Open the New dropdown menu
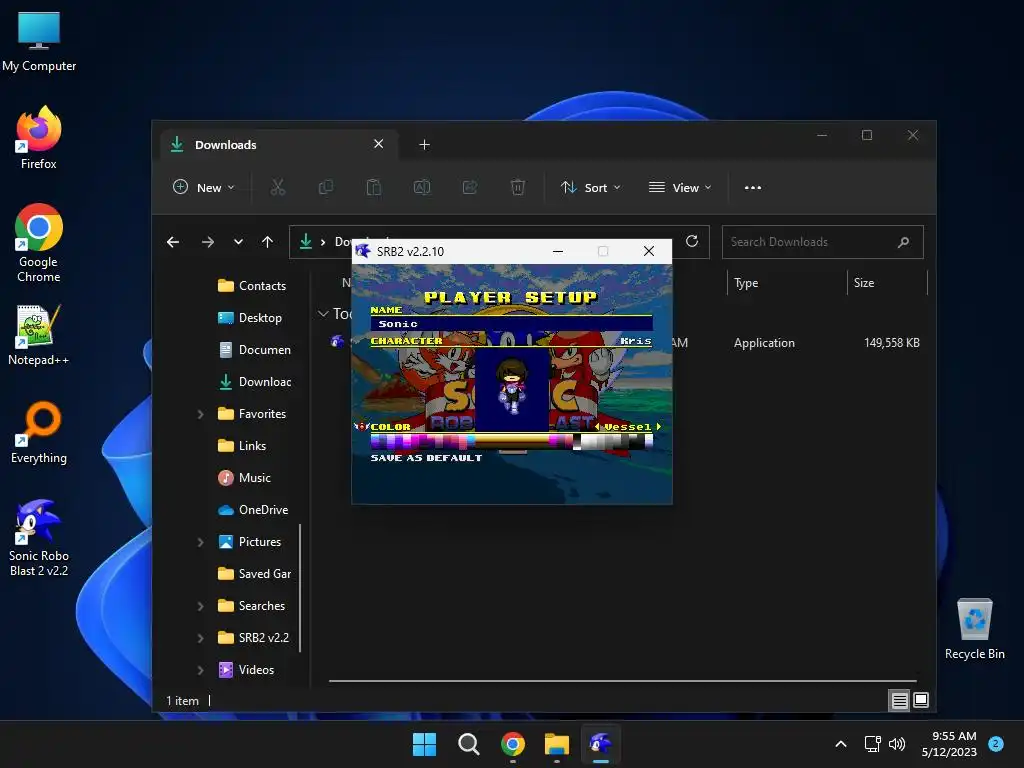 203,187
